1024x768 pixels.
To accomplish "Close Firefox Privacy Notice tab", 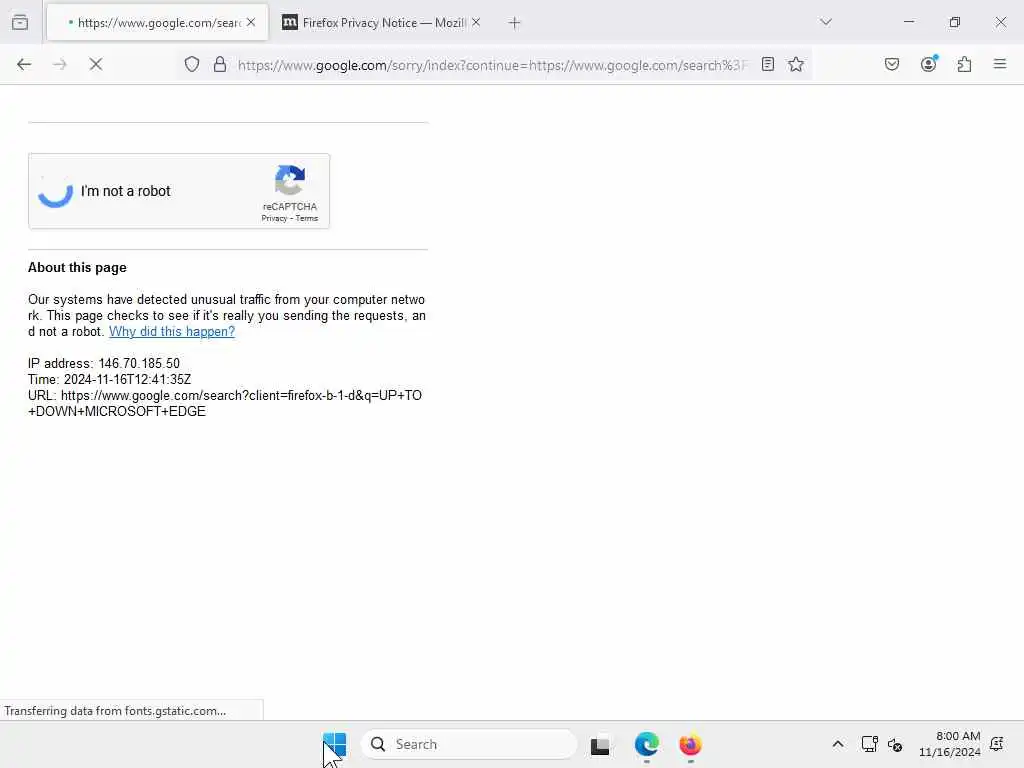I will click(476, 22).
